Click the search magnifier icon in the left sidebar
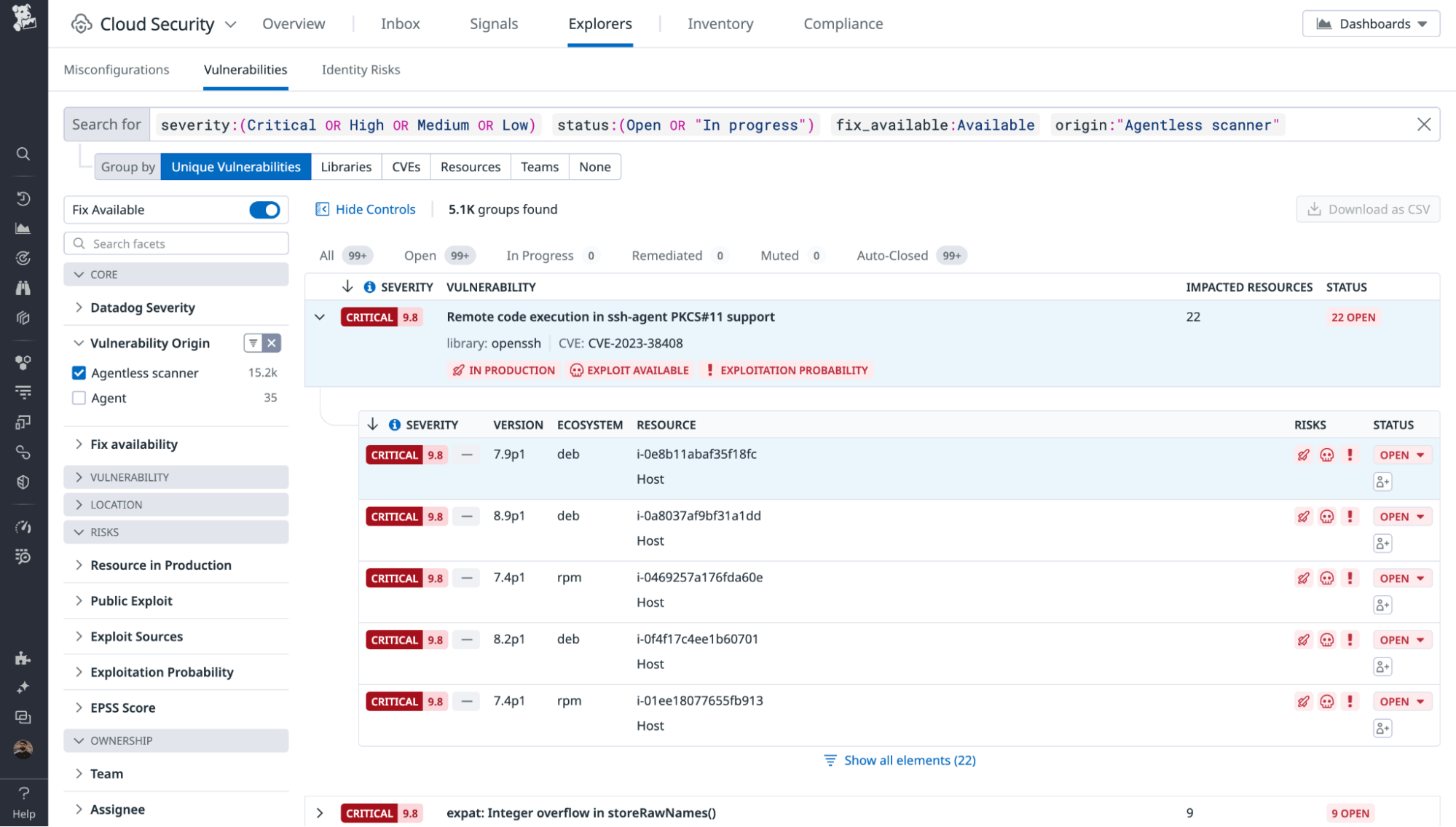Viewport: 1456px width, 827px height. click(x=23, y=154)
